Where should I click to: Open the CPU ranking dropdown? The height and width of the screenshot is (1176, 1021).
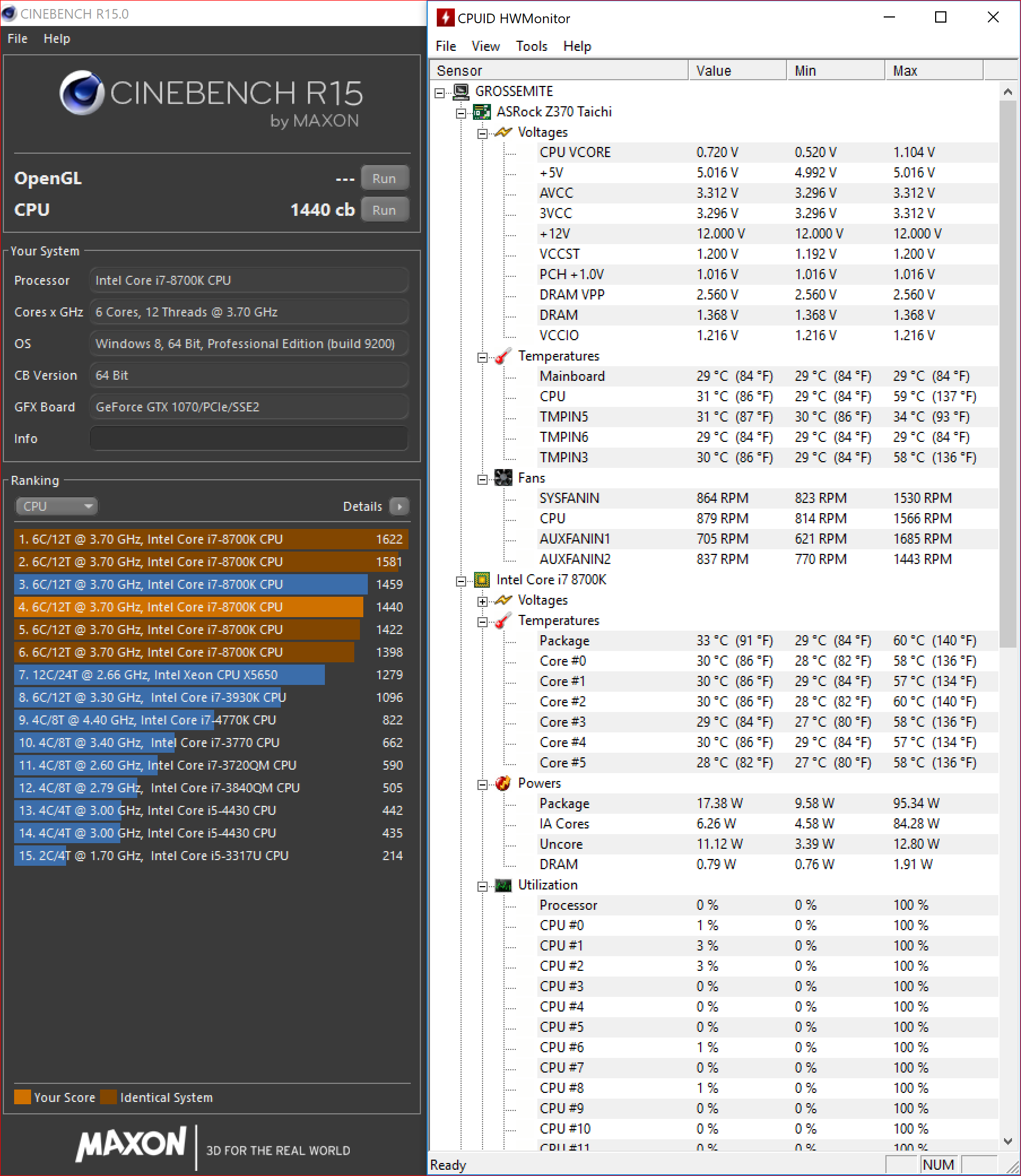[x=57, y=506]
